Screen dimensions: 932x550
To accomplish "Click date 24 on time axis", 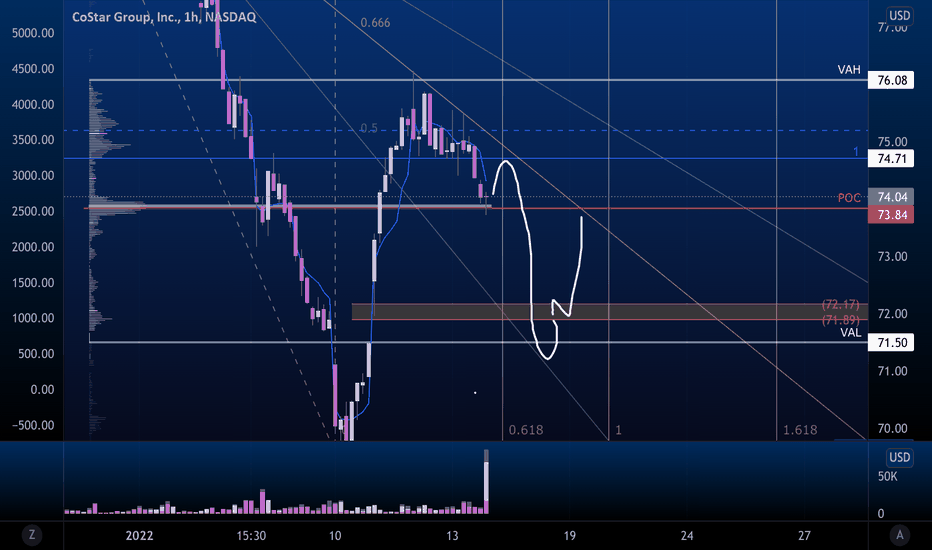I will pyautogui.click(x=687, y=536).
